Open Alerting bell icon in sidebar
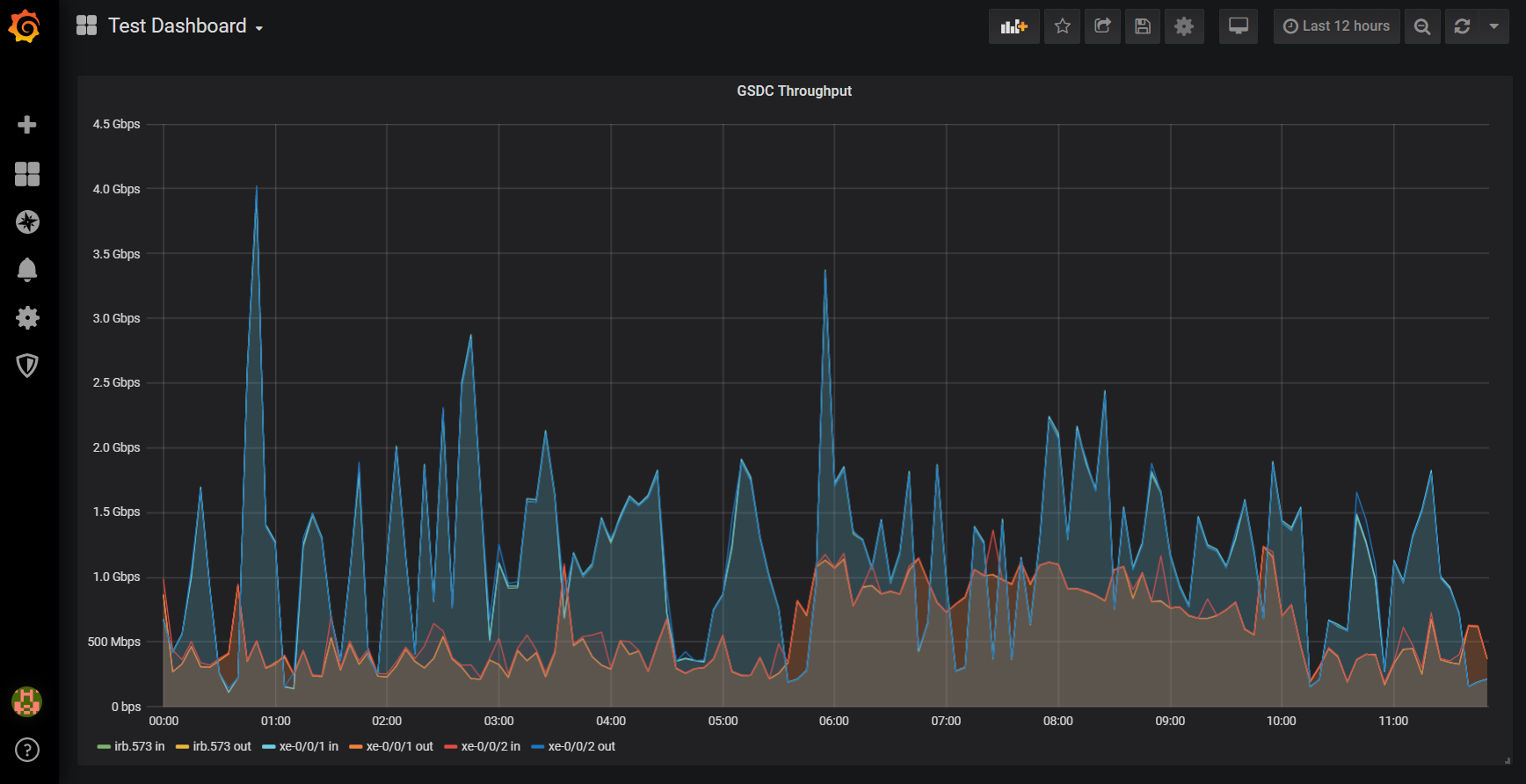Image resolution: width=1526 pixels, height=784 pixels. click(x=27, y=269)
